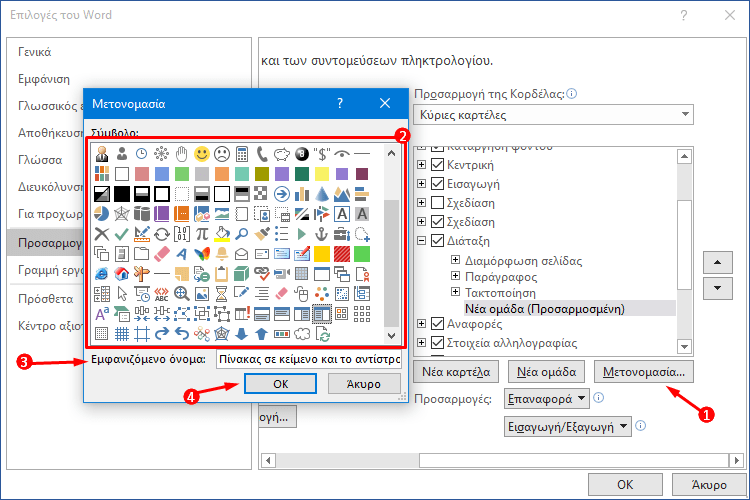Select the colorful butterfly symbol
Image resolution: width=750 pixels, height=500 pixels.
tap(202, 254)
